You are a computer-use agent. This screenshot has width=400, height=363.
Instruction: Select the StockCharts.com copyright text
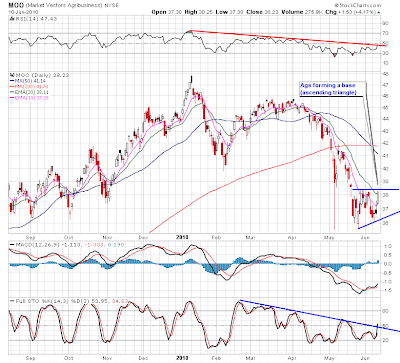358,5
